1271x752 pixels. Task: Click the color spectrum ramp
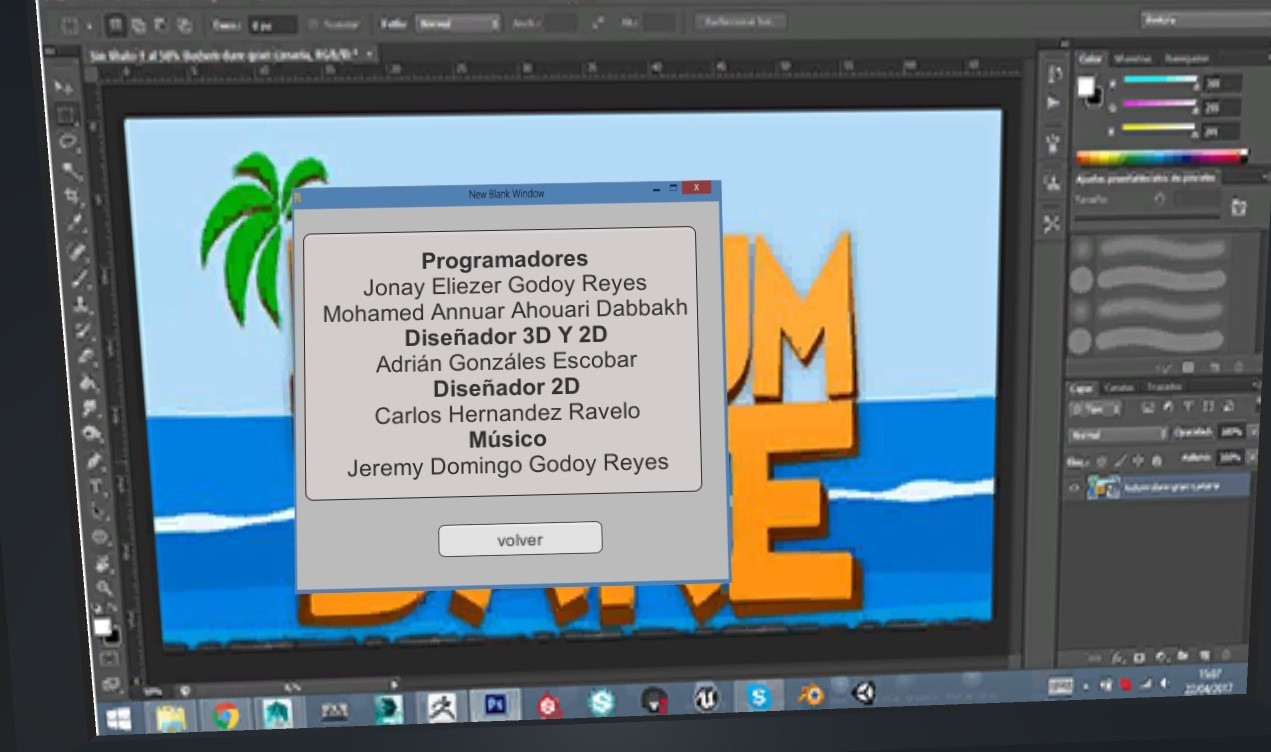pos(1162,157)
